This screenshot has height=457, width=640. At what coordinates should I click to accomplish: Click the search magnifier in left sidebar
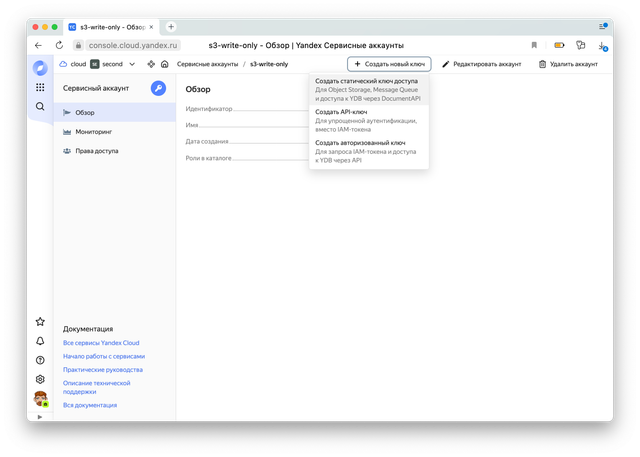40,106
